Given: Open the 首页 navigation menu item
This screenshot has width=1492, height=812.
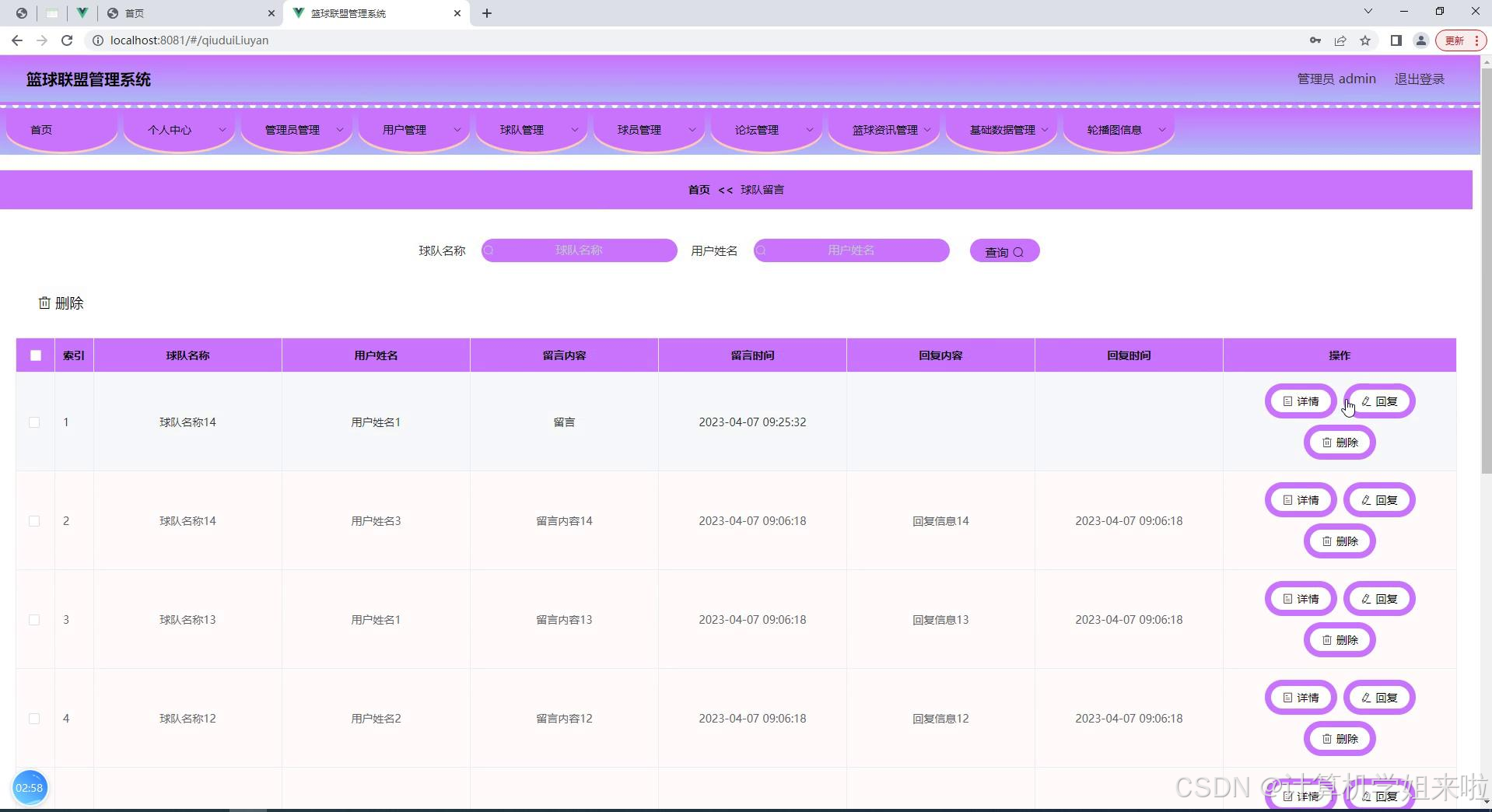Looking at the screenshot, I should [62, 130].
